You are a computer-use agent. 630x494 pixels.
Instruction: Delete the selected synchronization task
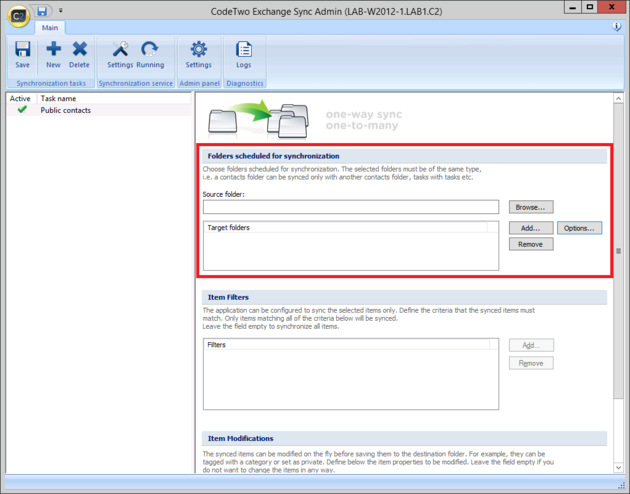[79, 54]
